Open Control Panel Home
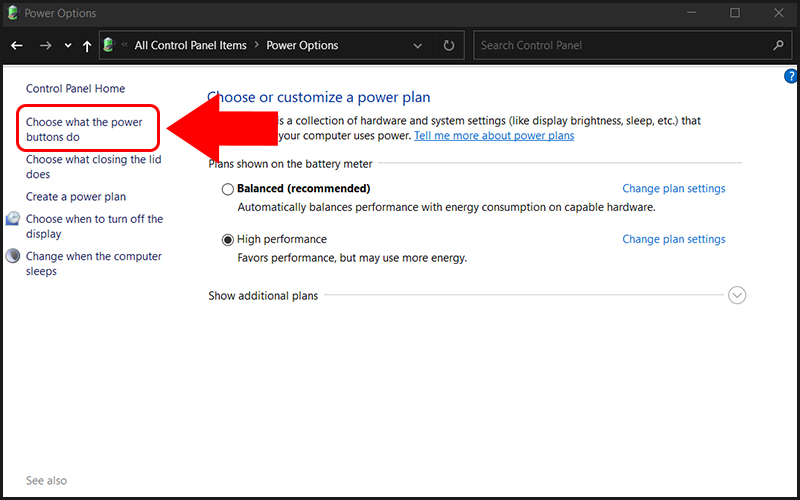The image size is (800, 500). pyautogui.click(x=76, y=88)
